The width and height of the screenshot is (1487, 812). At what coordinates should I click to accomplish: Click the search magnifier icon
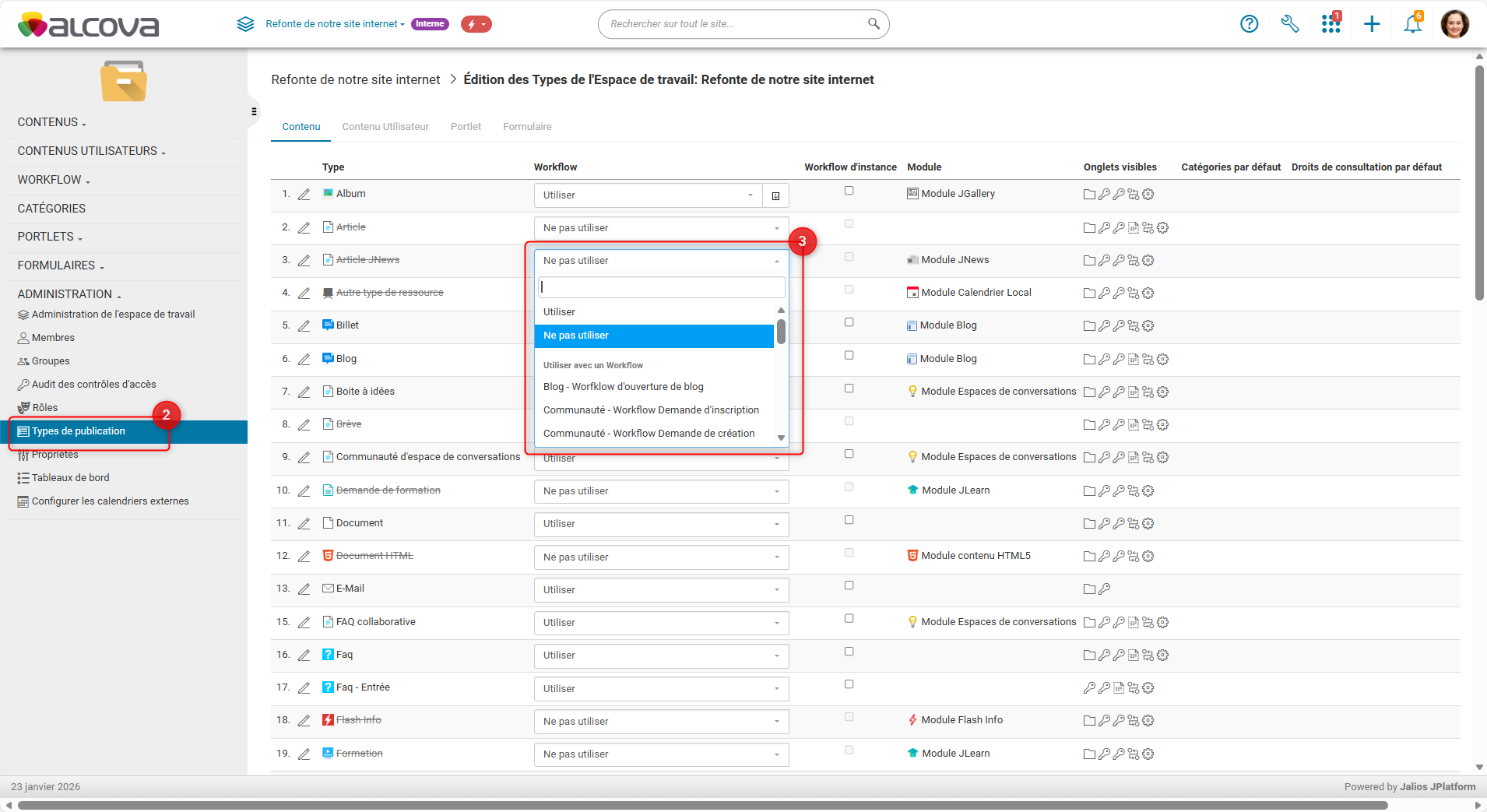pos(874,24)
